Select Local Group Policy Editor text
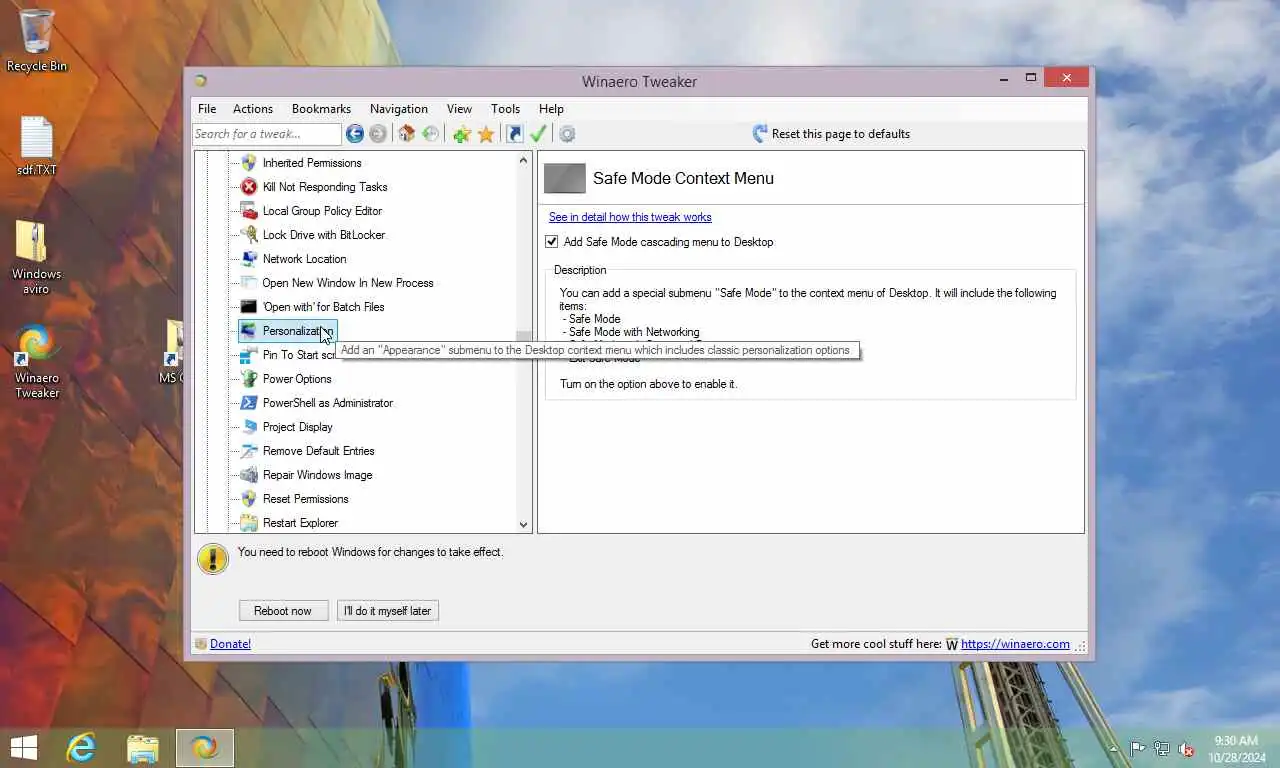The image size is (1280, 768). 322,211
